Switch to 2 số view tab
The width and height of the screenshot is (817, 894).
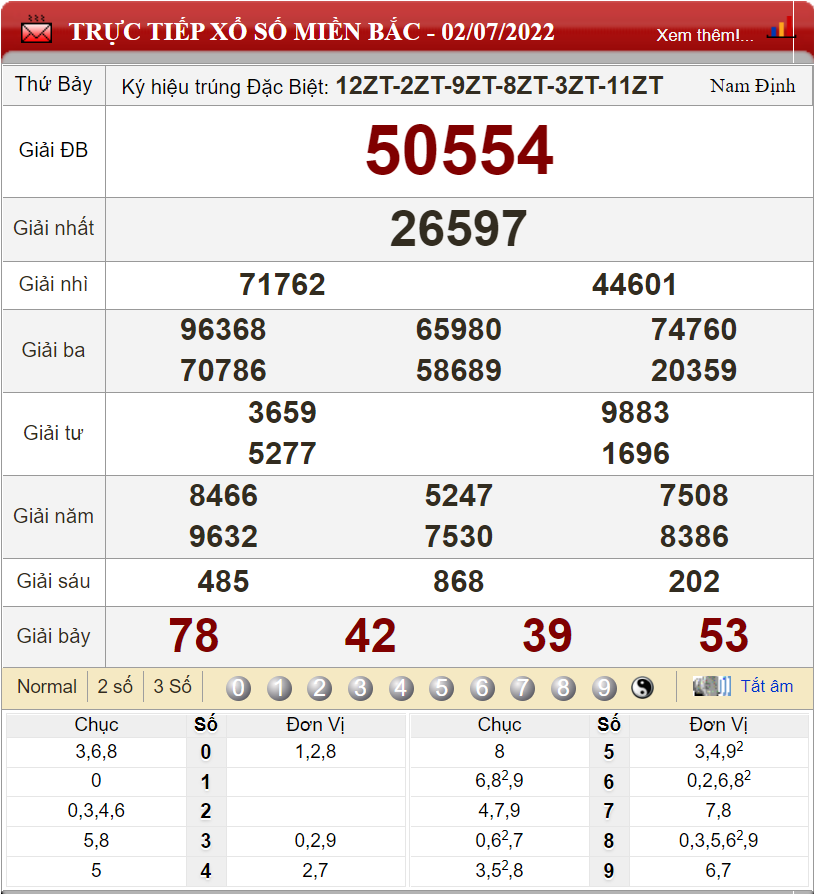[115, 686]
